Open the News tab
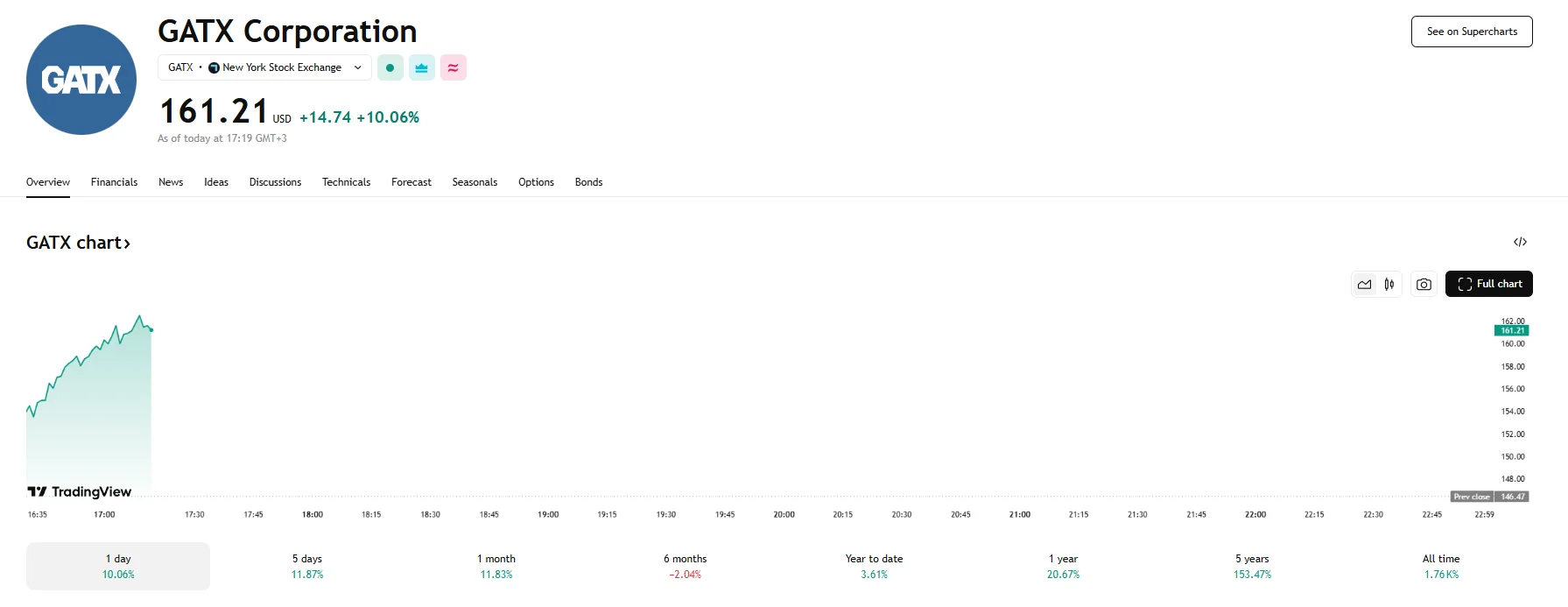 [171, 182]
